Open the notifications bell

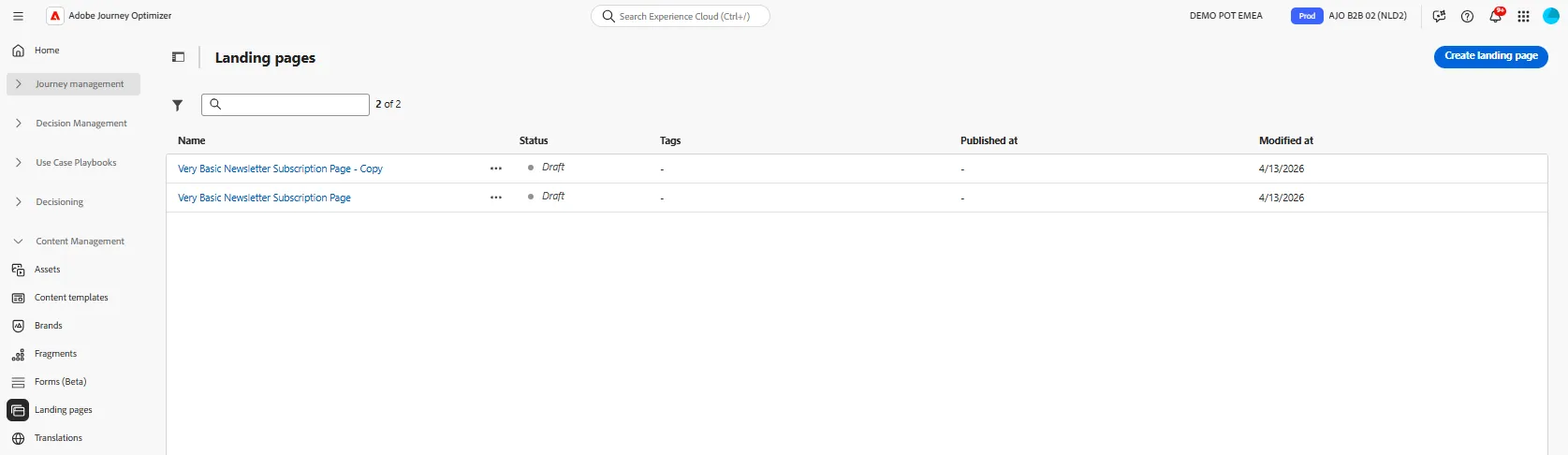pyautogui.click(x=1496, y=16)
